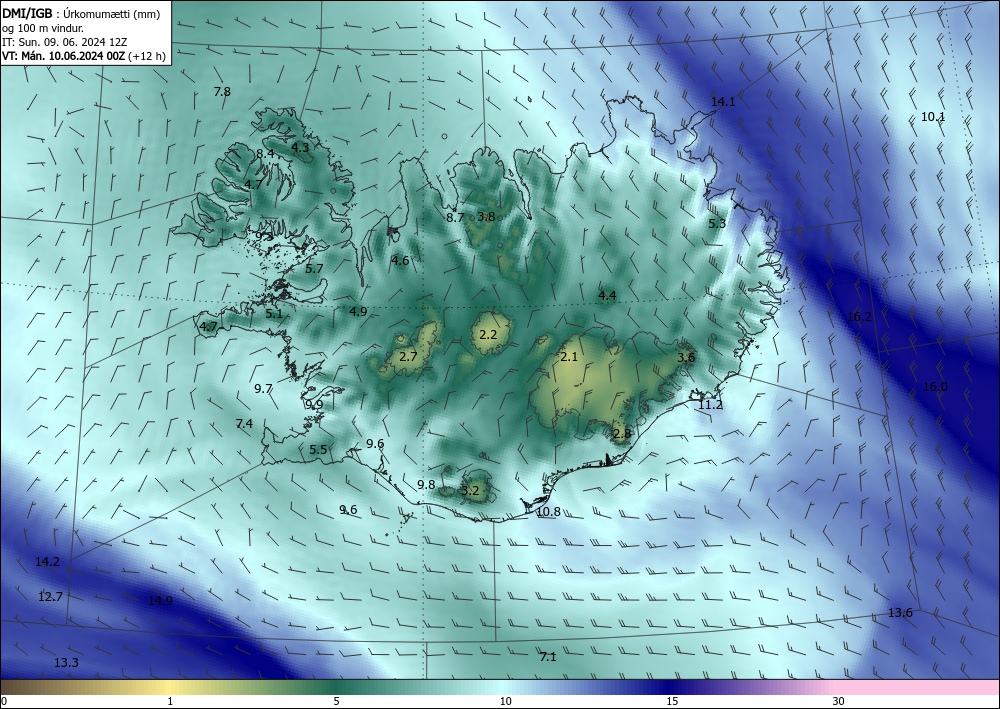Select the 13.3 precipitation value

click(66, 663)
